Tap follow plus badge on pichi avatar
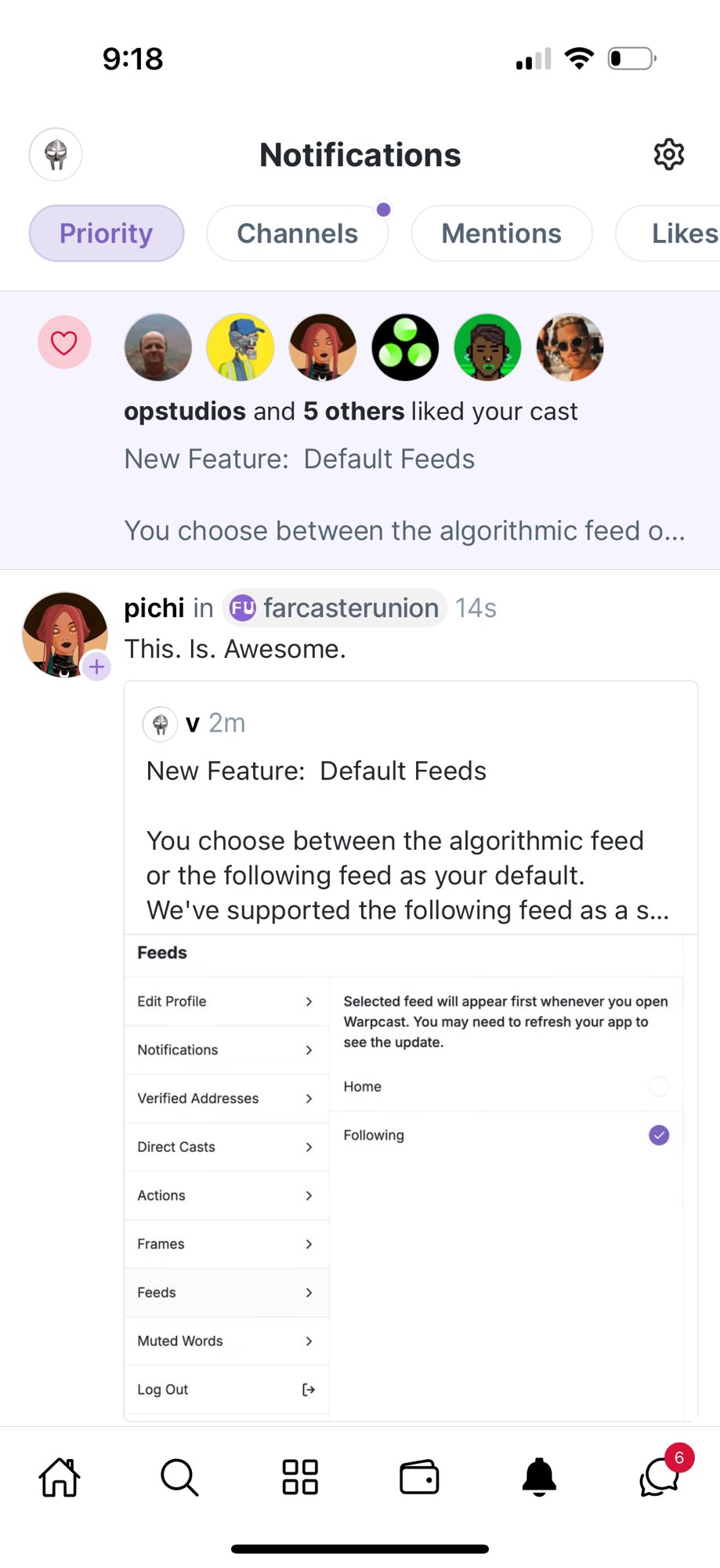The height and width of the screenshot is (1568, 720). 96,667
